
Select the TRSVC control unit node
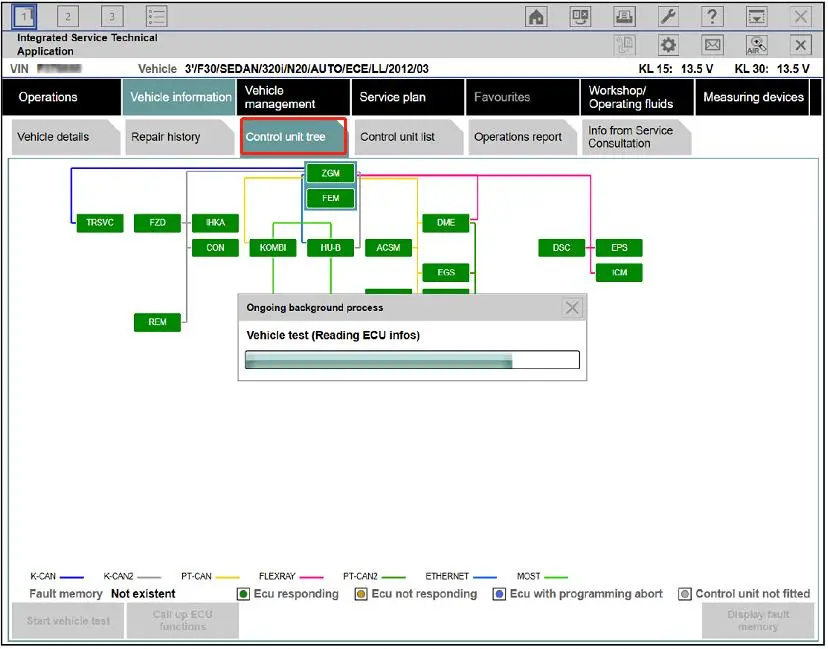coord(100,223)
